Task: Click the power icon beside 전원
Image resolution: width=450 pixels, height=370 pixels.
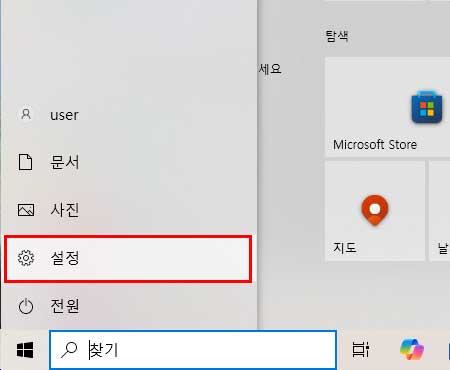Action: pos(26,306)
